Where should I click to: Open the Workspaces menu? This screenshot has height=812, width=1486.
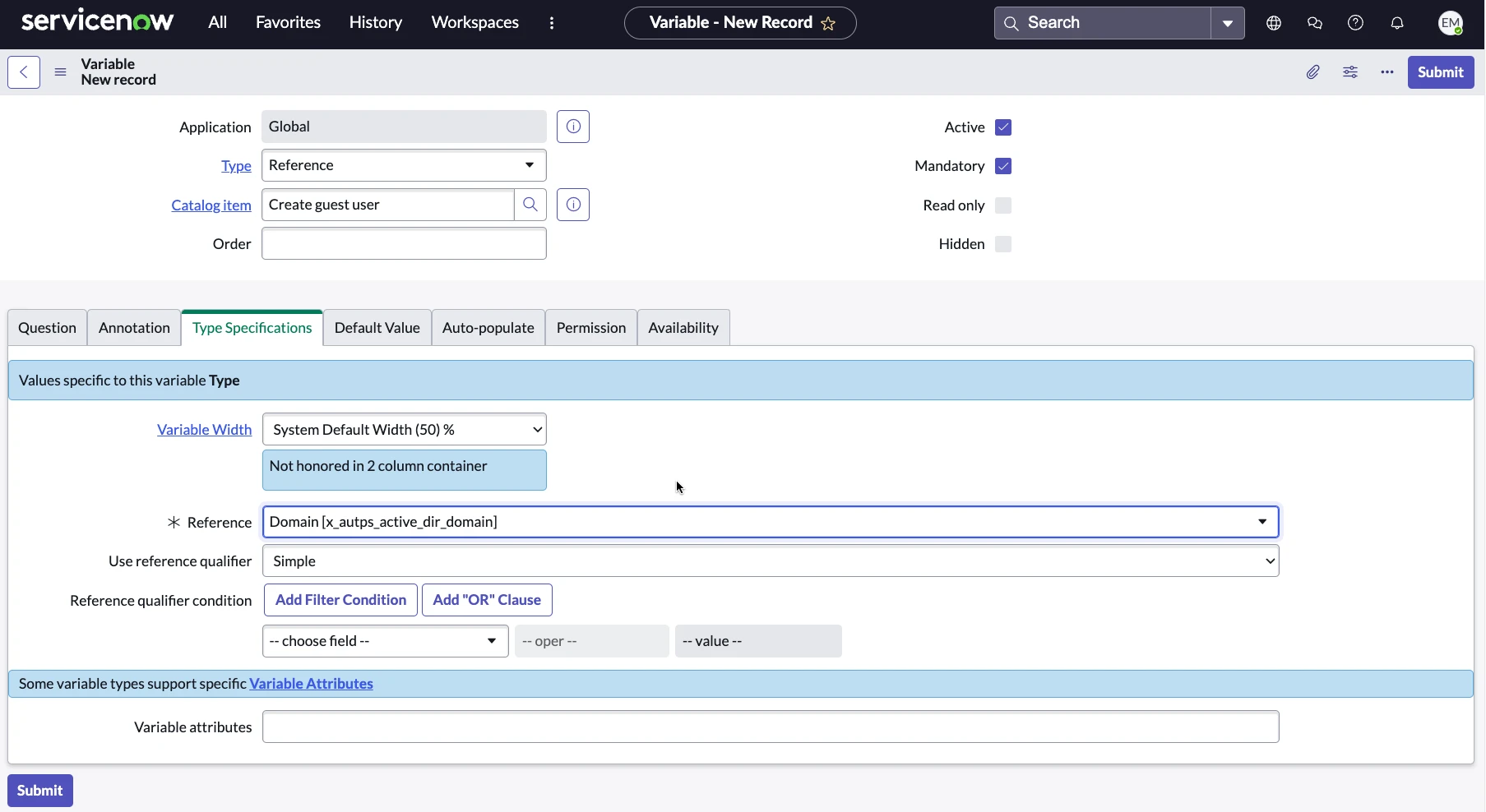(x=475, y=23)
